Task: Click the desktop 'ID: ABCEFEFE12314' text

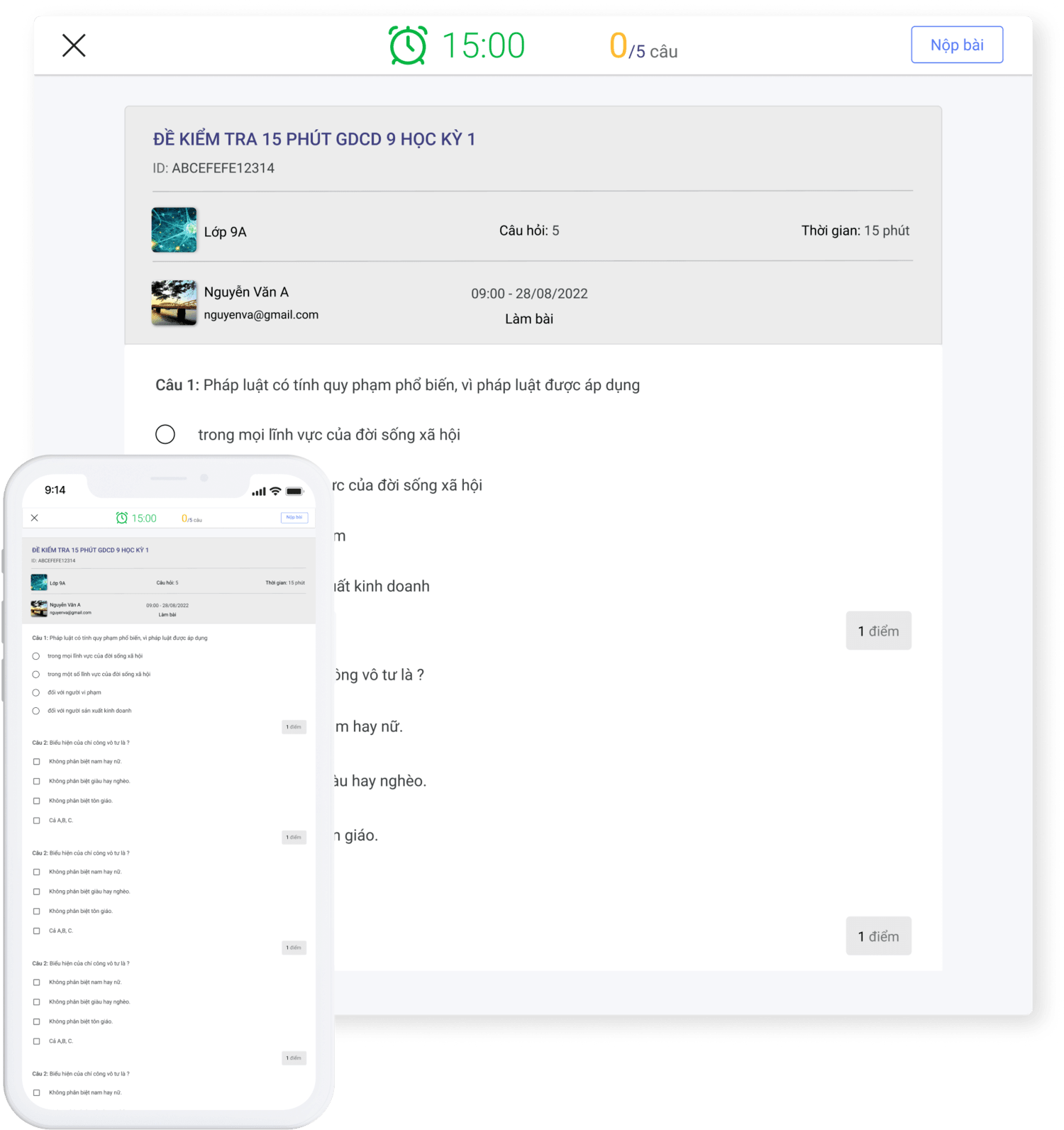Action: 214,168
